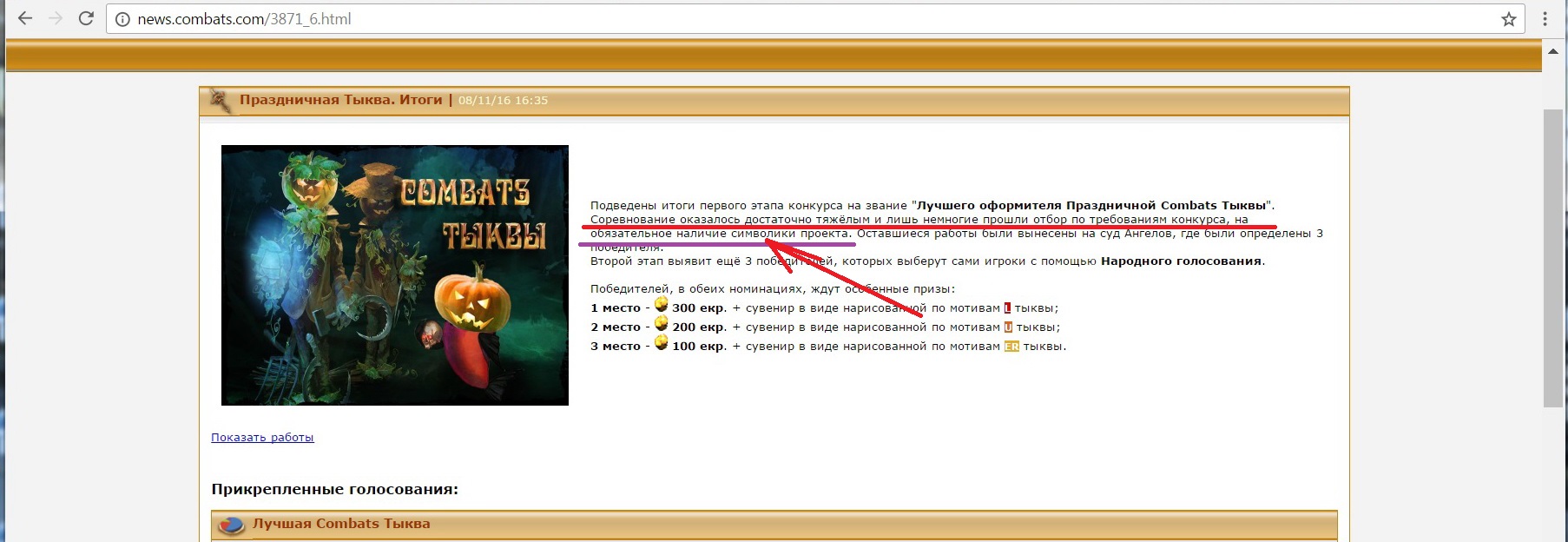Click the Праздничная Тыква. Итоги news title
This screenshot has height=542, width=1568.
pos(340,100)
